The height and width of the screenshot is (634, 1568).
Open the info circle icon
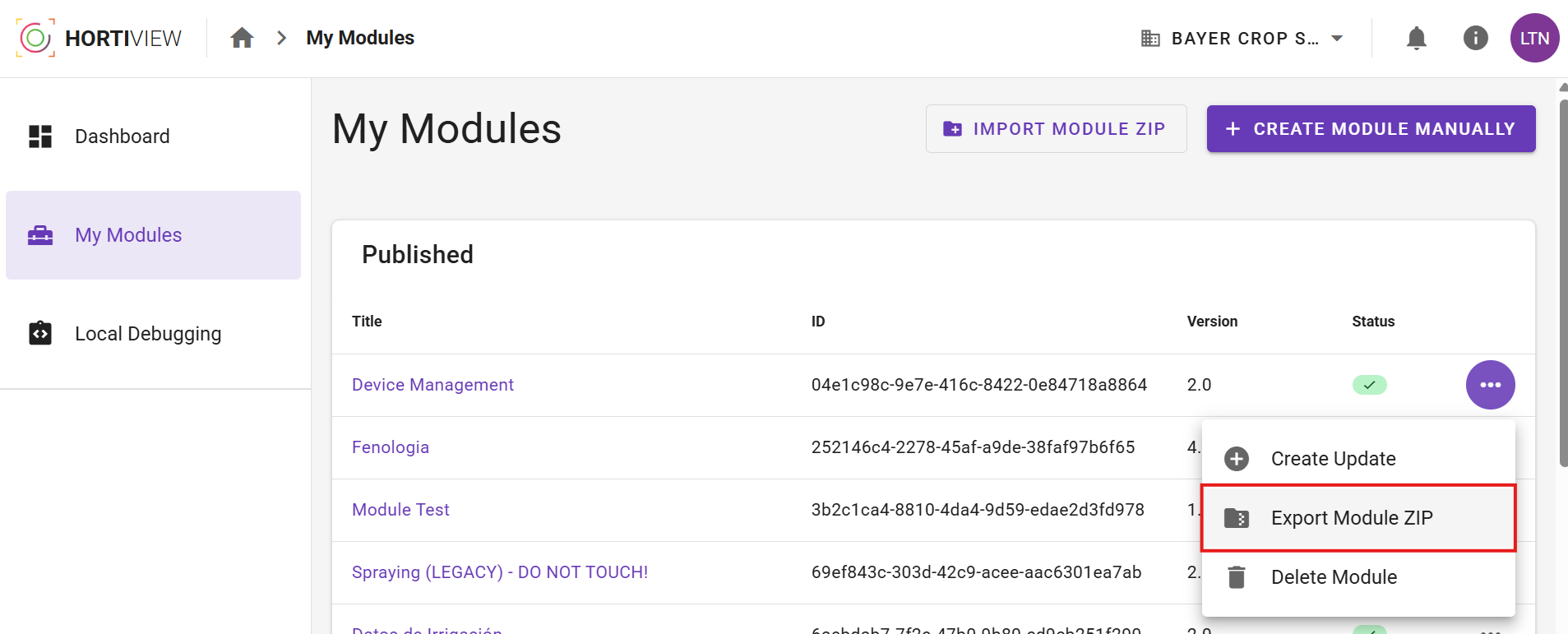(1475, 38)
